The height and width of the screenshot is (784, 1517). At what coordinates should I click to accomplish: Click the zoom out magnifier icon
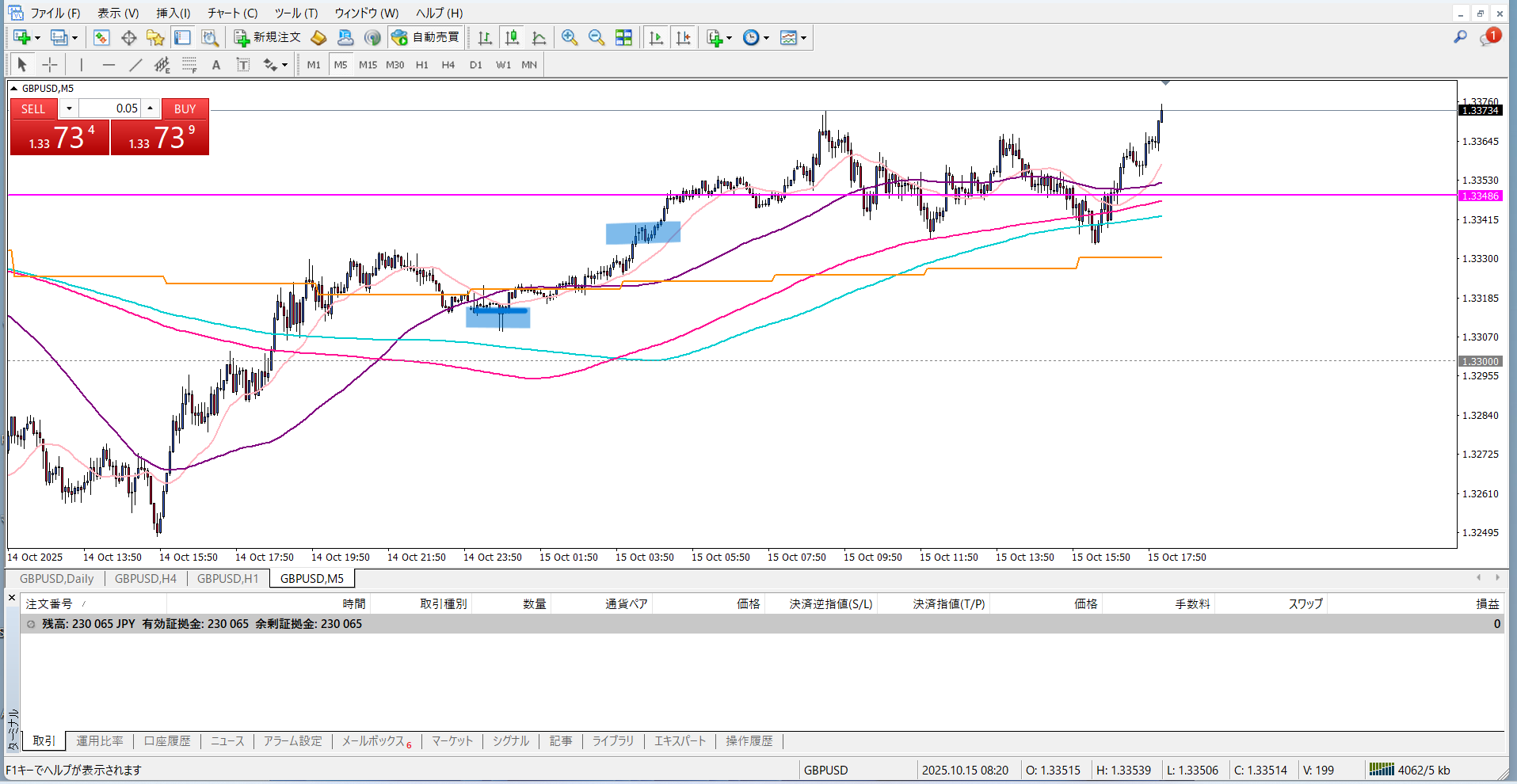(597, 37)
